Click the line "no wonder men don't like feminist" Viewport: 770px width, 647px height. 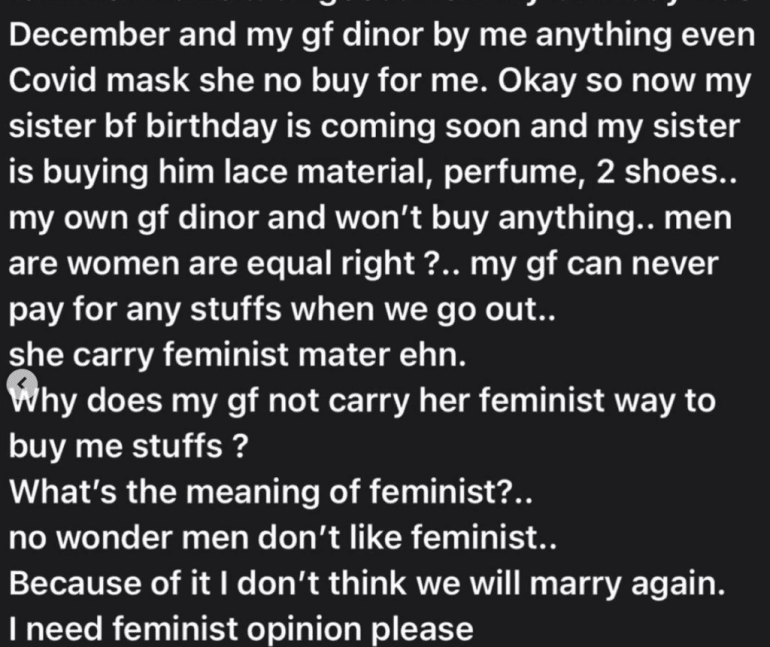[x=281, y=538]
